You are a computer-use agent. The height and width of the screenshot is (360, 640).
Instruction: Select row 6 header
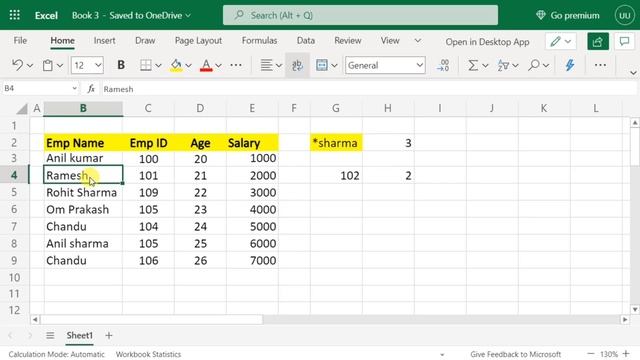pyautogui.click(x=14, y=209)
